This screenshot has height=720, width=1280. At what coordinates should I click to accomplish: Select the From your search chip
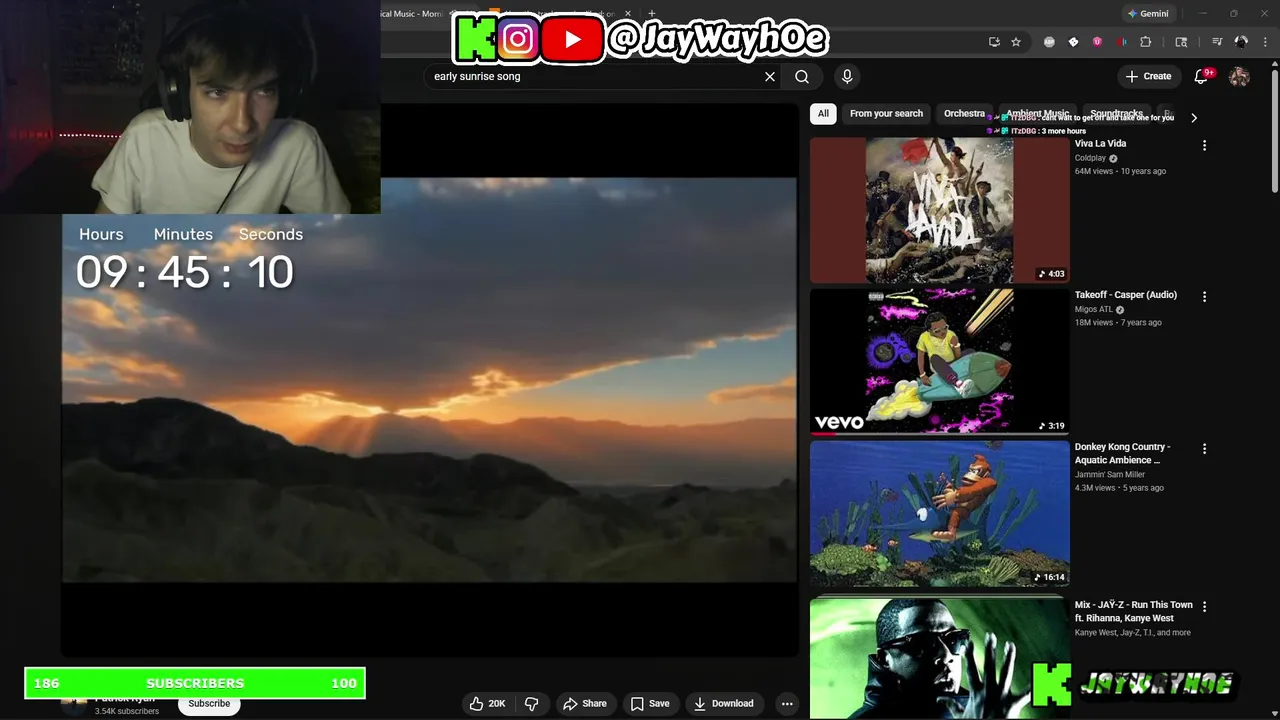(x=886, y=114)
